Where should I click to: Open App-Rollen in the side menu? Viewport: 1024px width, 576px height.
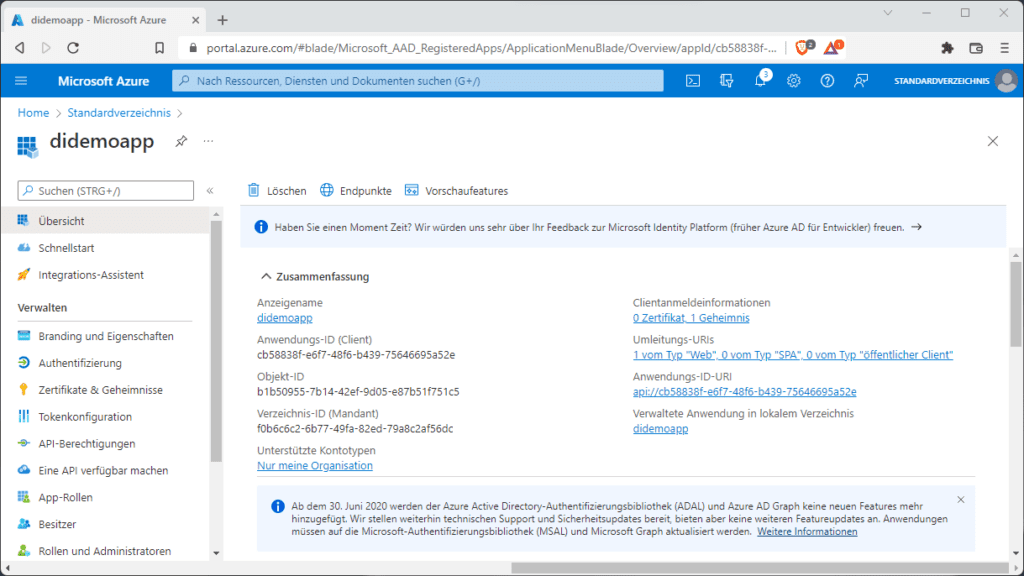pos(104,497)
